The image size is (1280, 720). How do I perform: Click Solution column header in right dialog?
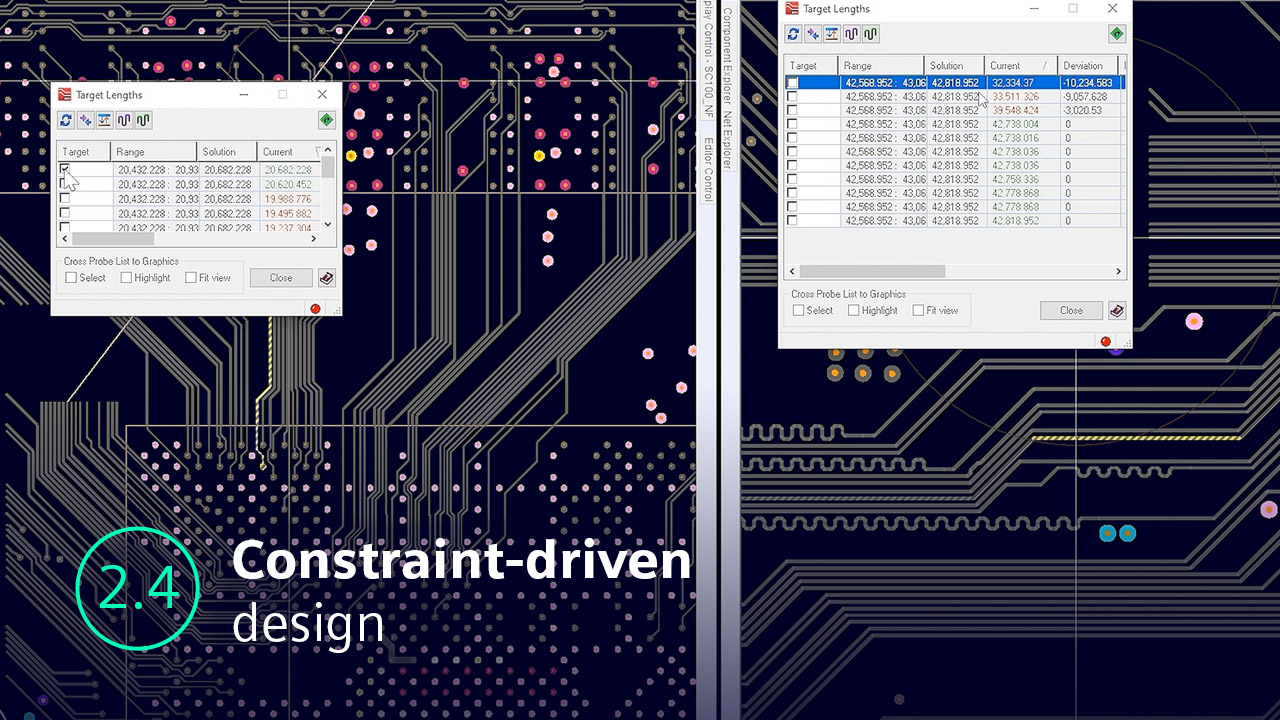point(955,66)
